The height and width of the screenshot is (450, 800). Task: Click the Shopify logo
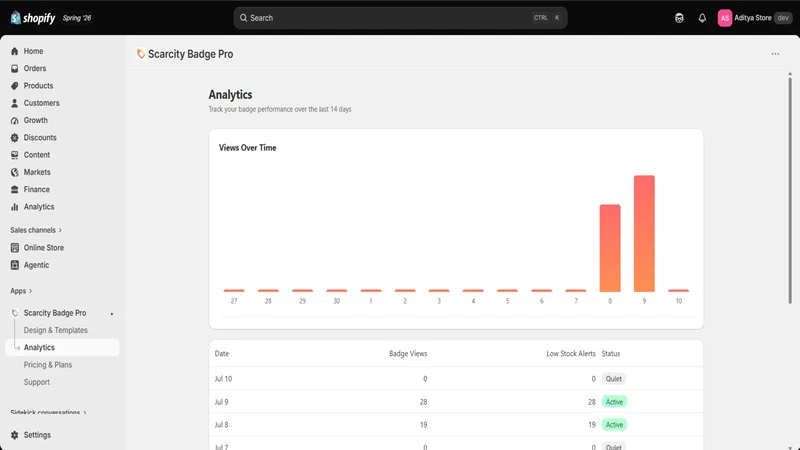point(33,18)
